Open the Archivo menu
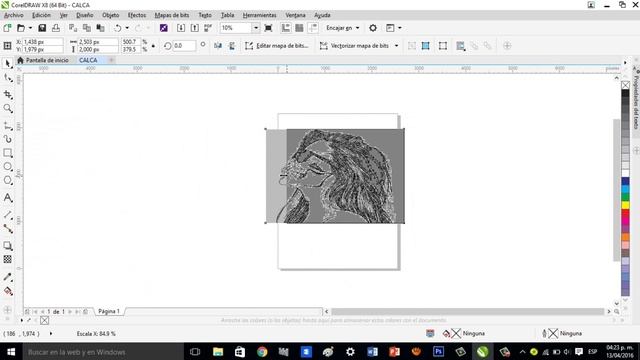Screen dimensions: 640x360 coord(13,15)
